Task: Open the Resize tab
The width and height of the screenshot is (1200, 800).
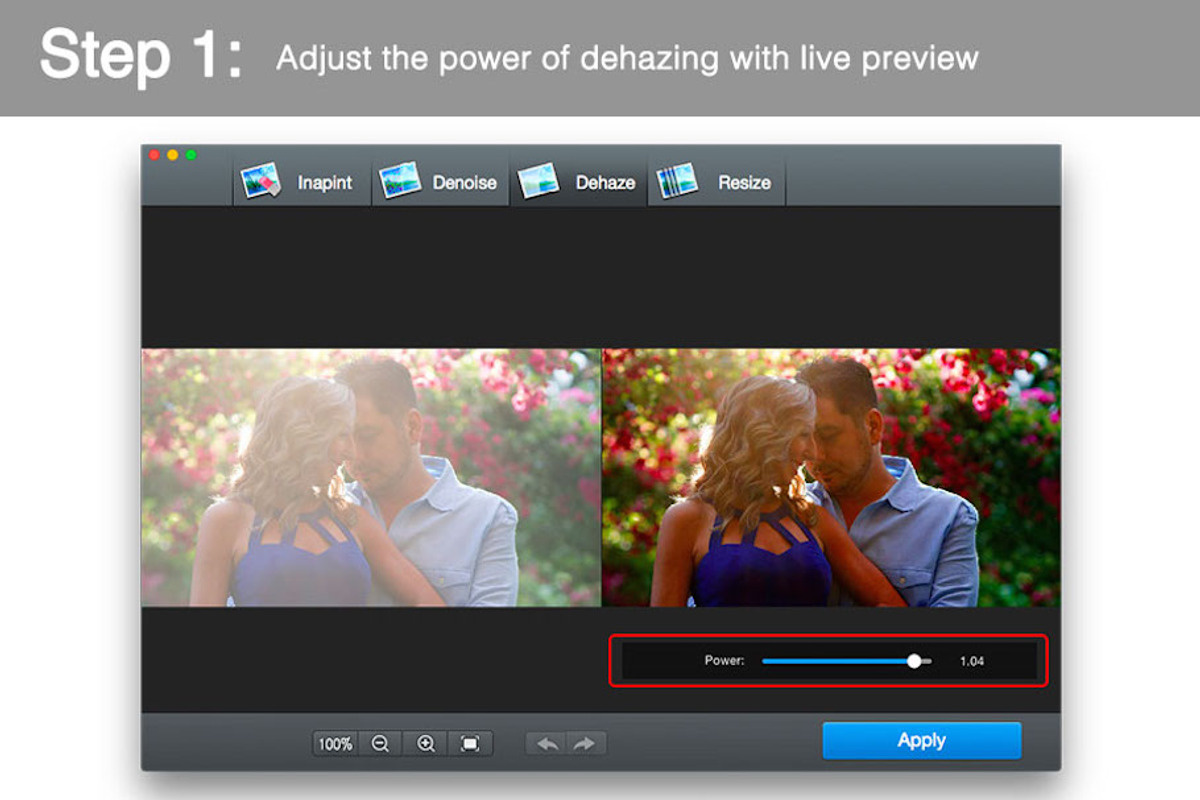Action: coord(717,182)
